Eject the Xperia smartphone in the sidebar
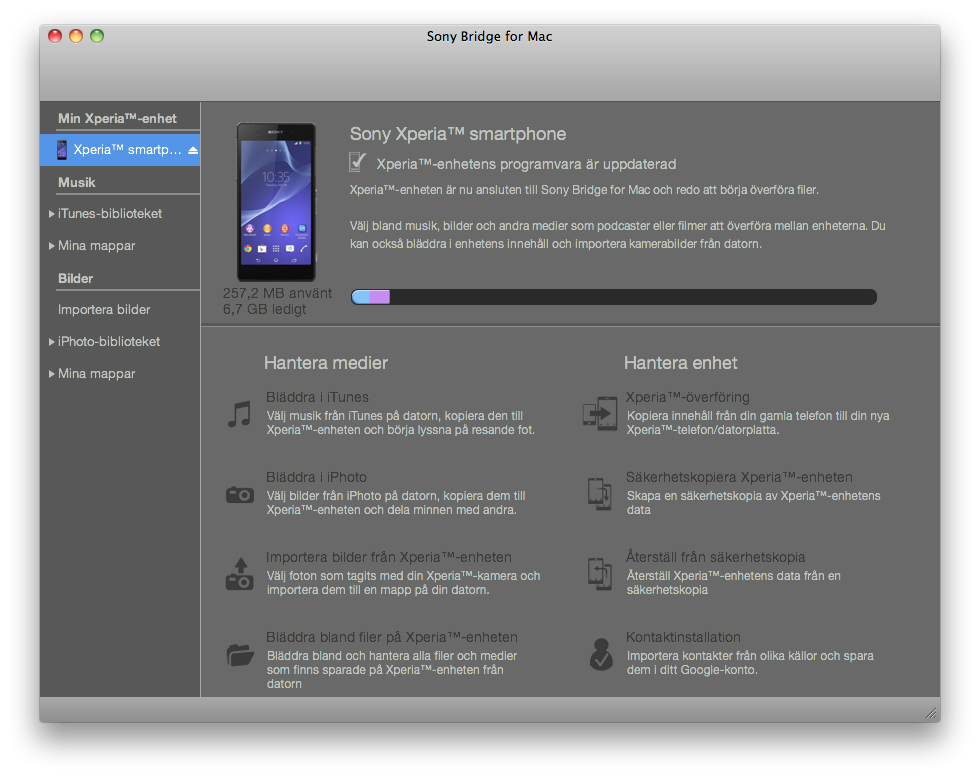The height and width of the screenshot is (777, 980). tap(192, 150)
